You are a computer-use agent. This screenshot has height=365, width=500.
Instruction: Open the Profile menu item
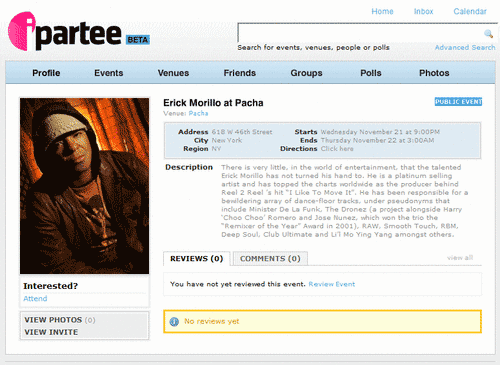point(46,73)
